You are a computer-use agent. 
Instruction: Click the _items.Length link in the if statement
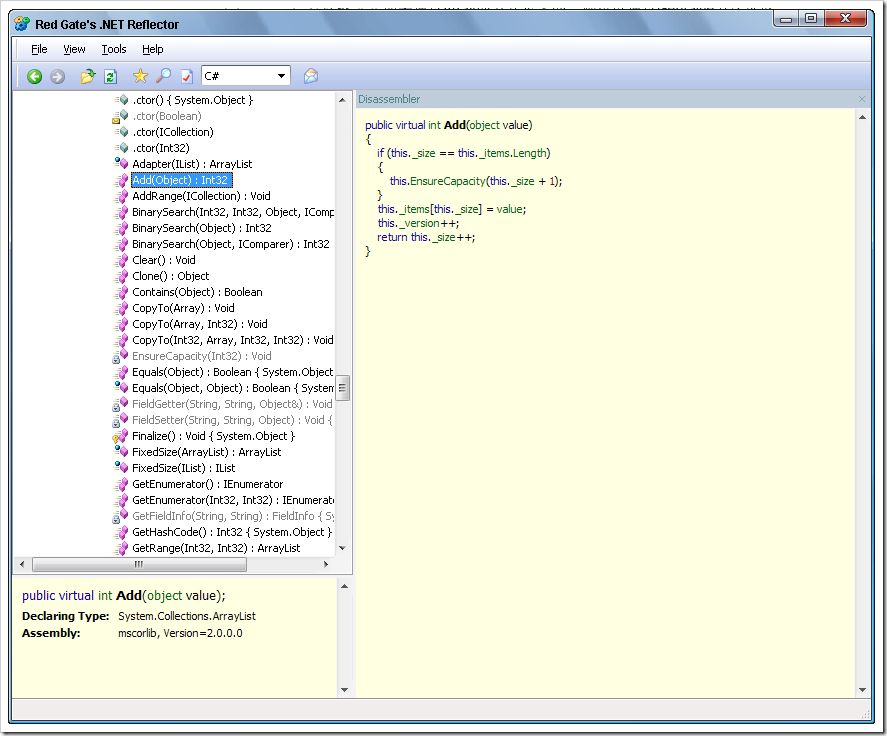tap(514, 153)
